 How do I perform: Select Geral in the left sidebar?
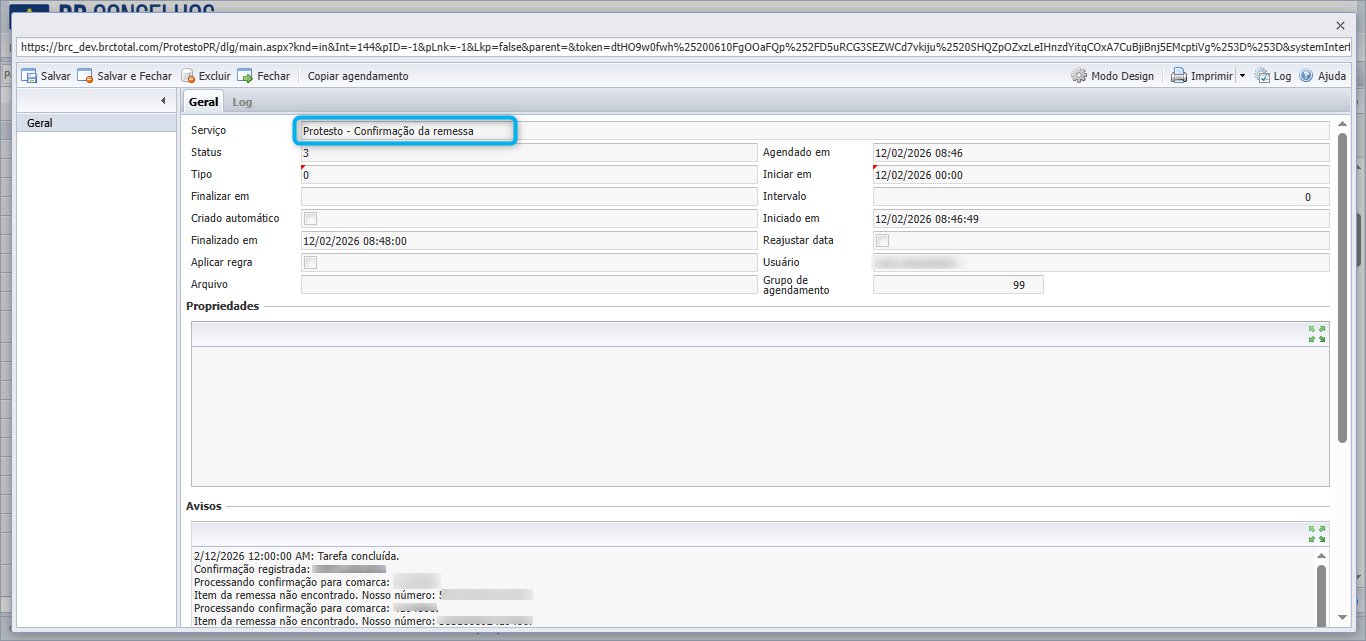click(x=97, y=123)
